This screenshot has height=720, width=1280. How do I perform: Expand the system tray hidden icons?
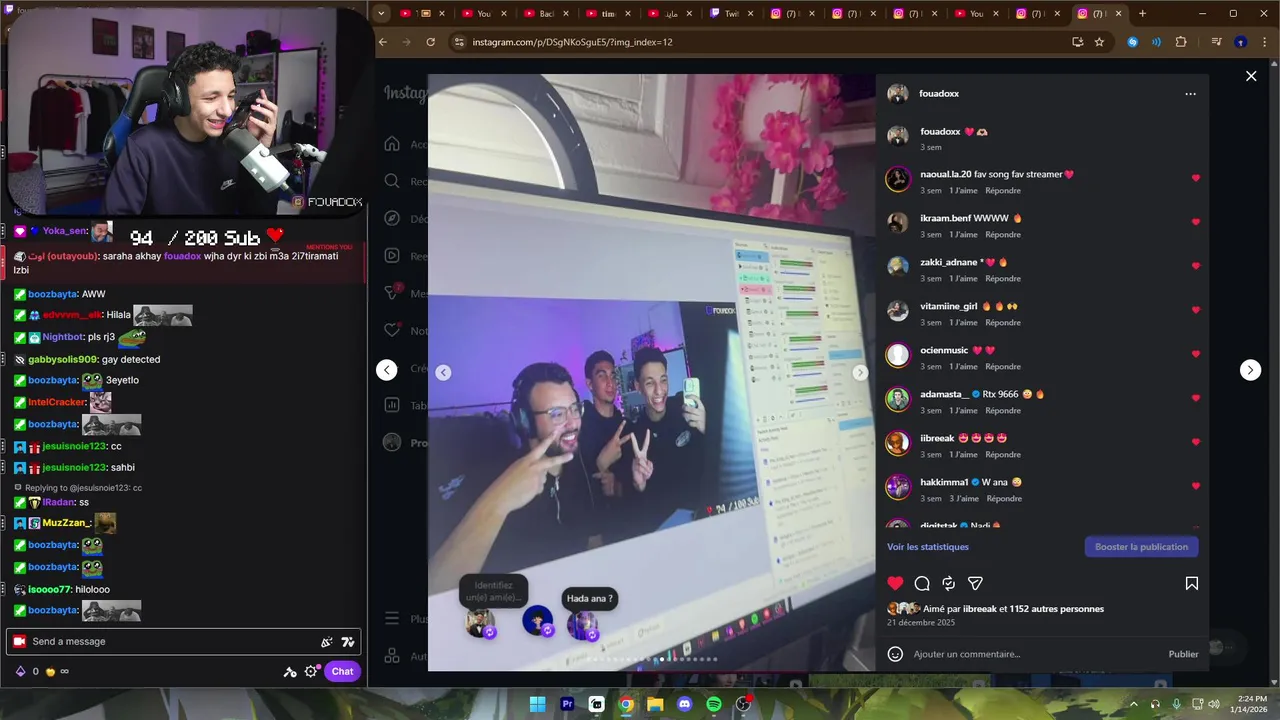tap(1133, 704)
